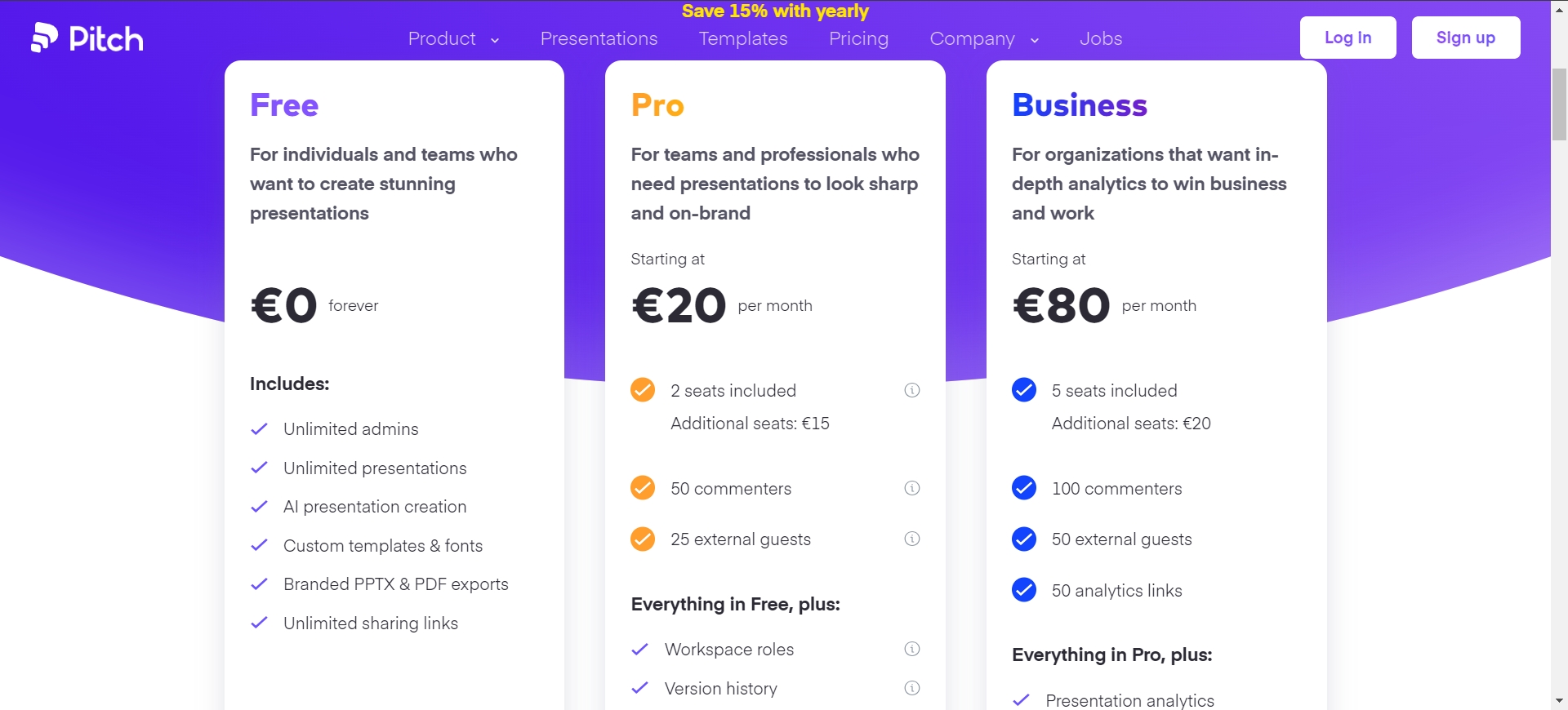Expand the Company dropdown menu

pyautogui.click(x=984, y=38)
